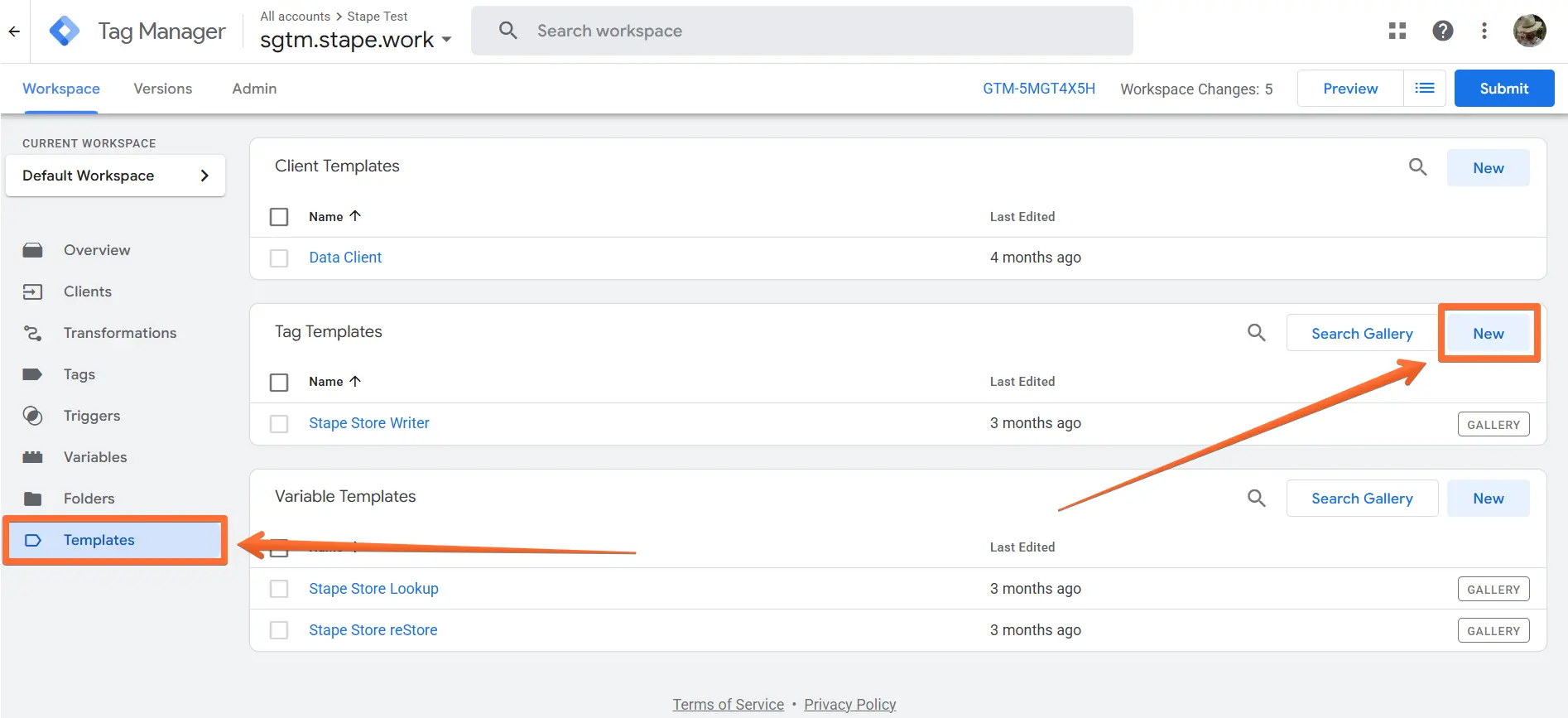Viewport: 1568px width, 718px height.
Task: Click the Google apps grid icon
Action: [x=1397, y=31]
